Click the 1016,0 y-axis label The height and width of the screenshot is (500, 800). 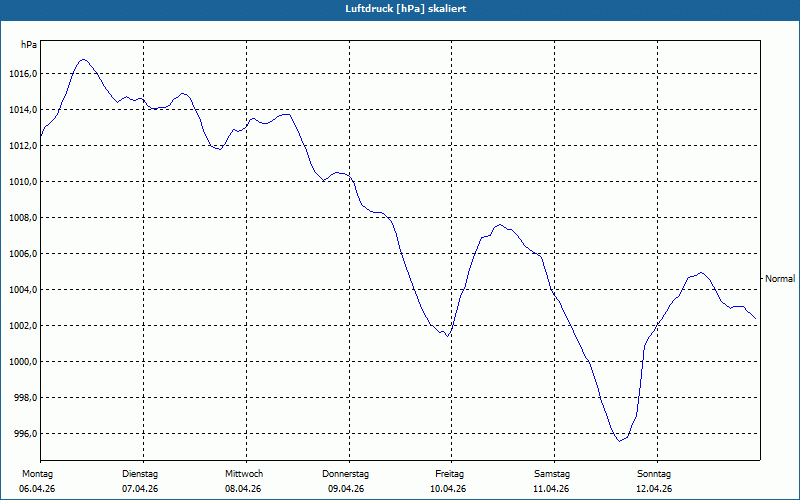coord(23,74)
